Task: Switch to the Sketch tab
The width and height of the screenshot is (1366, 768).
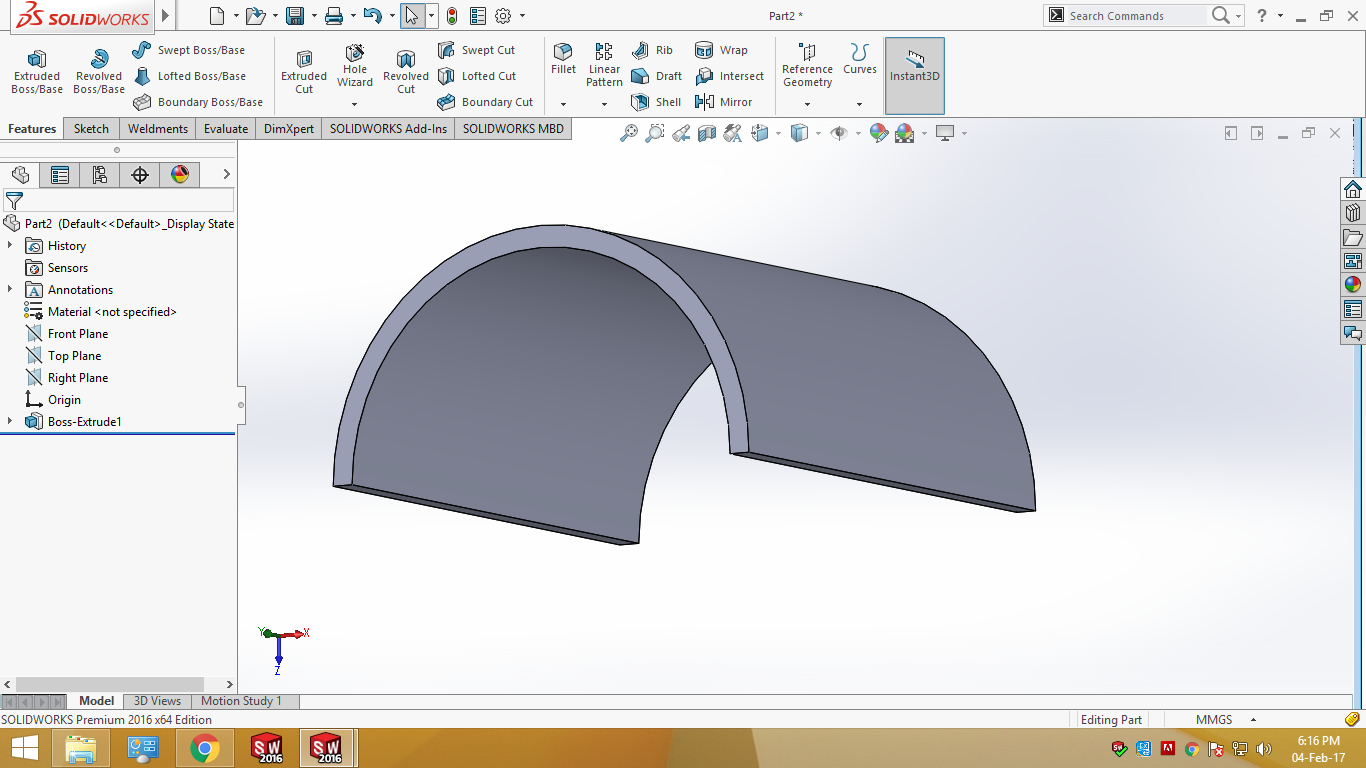Action: pyautogui.click(x=91, y=129)
